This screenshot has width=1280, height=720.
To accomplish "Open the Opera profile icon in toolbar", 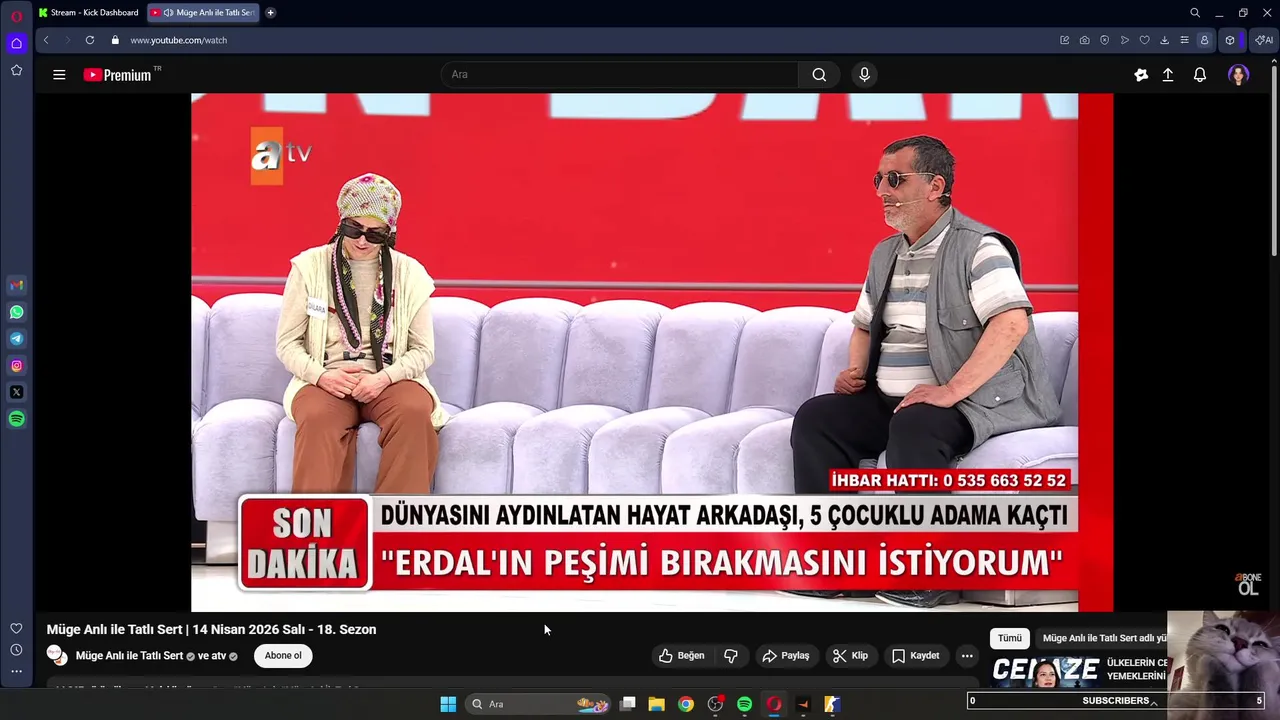I will (x=1205, y=40).
